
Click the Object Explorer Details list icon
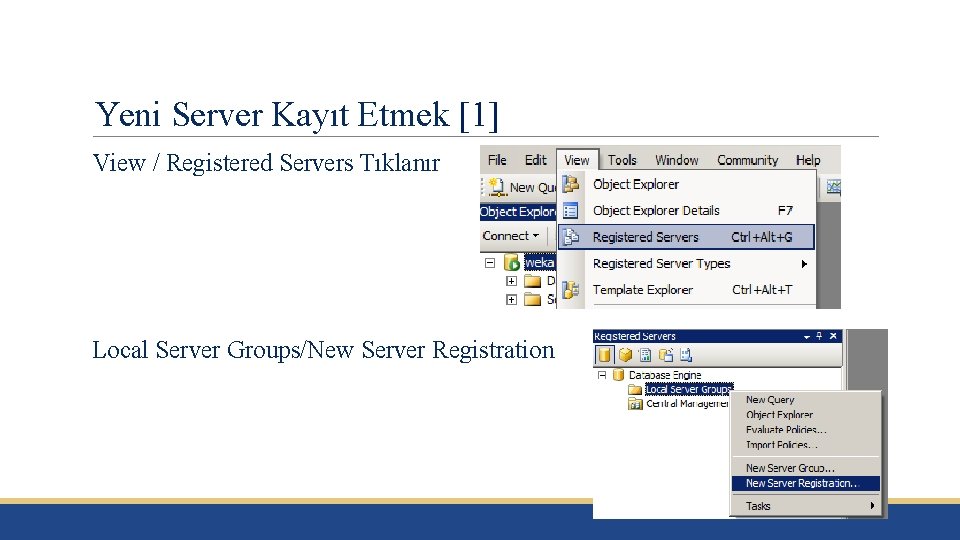[571, 211]
